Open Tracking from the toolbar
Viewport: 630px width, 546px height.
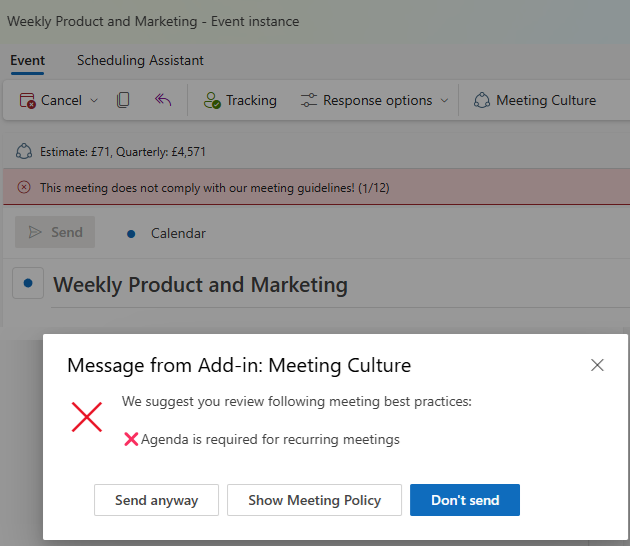pyautogui.click(x=240, y=100)
